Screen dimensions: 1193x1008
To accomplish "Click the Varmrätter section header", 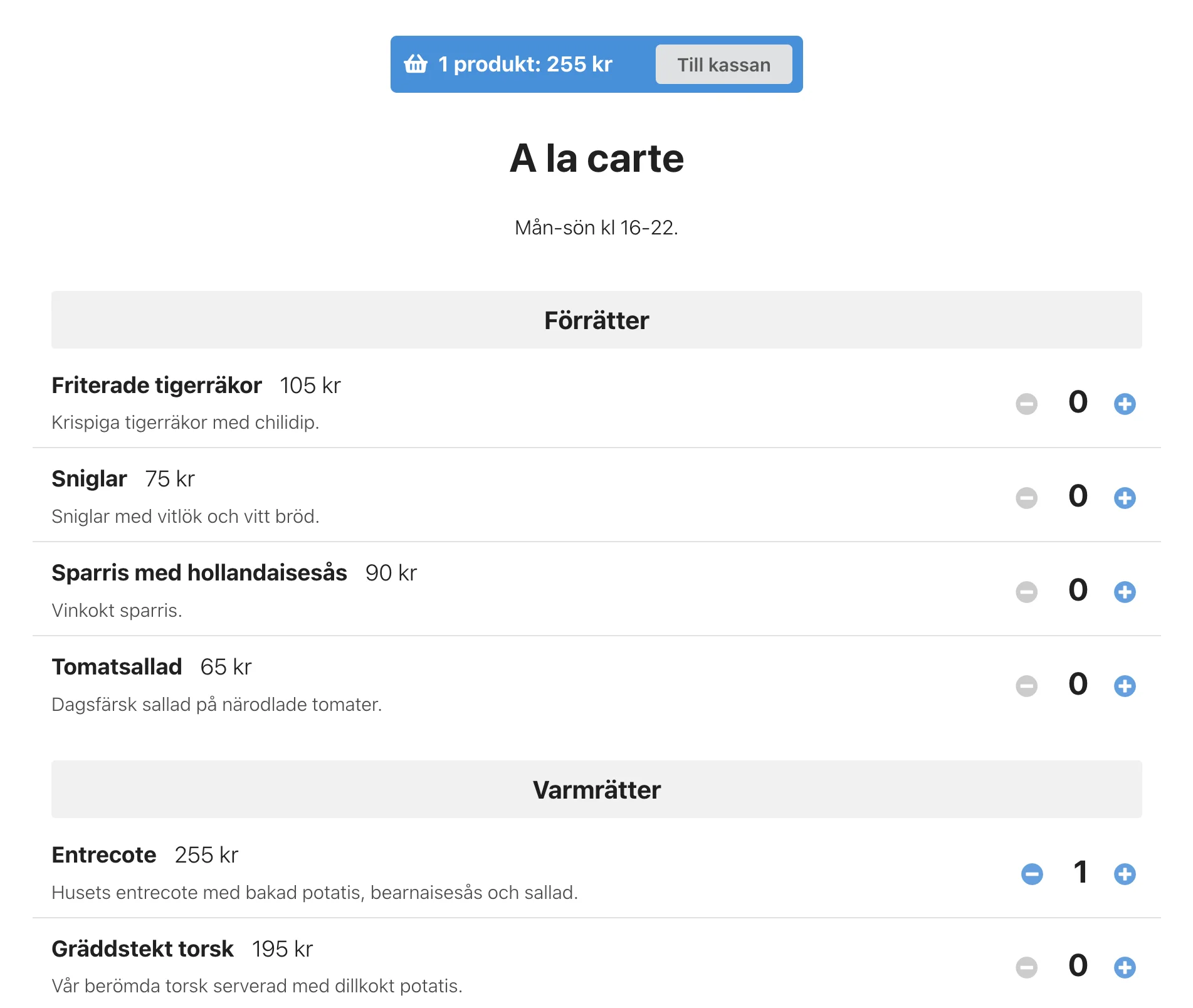I will pyautogui.click(x=596, y=789).
